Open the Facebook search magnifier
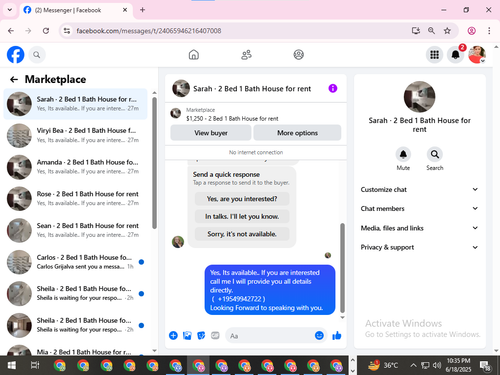Image resolution: width=500 pixels, height=375 pixels. point(37,55)
